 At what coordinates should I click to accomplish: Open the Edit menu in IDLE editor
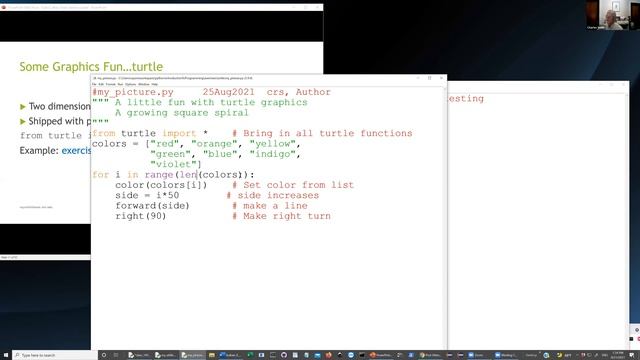pos(100,84)
